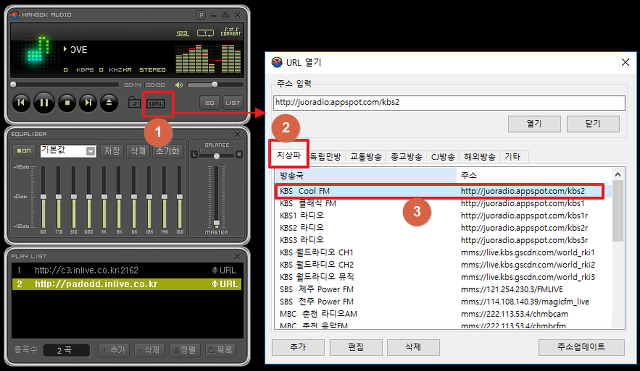The image size is (640, 371).
Task: Select playlist entry http://c3.inlive.co.kr:2162
Action: [x=127, y=270]
